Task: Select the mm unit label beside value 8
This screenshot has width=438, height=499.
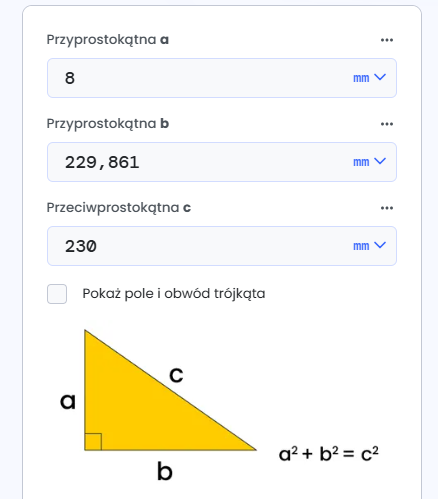Action: pos(361,78)
